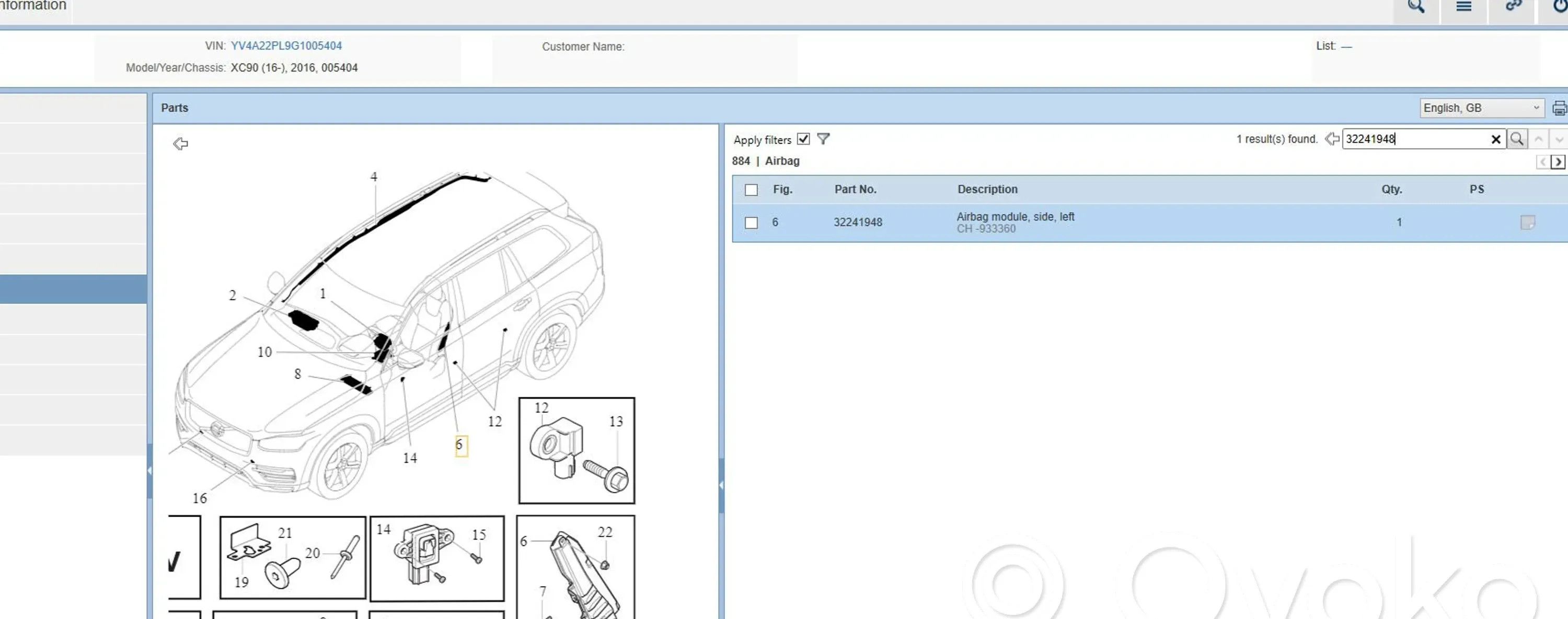Open the hamburger menu in top bar
The image size is (1568, 619).
(1463, 7)
